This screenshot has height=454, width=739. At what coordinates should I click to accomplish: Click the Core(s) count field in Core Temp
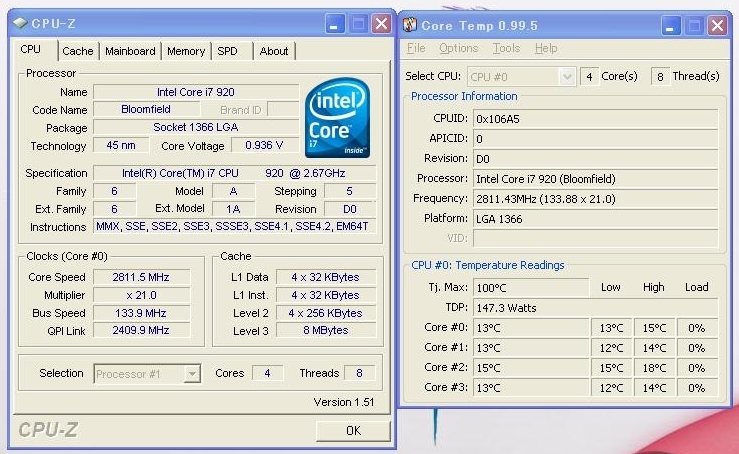click(x=589, y=76)
